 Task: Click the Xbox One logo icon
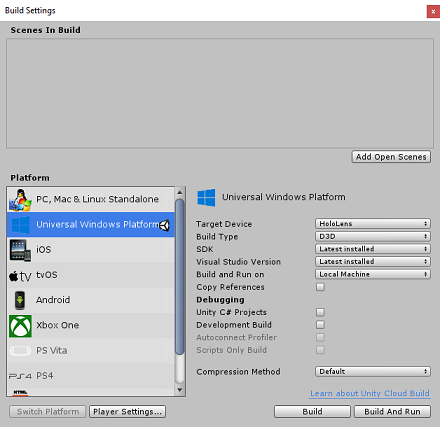pyautogui.click(x=20, y=326)
